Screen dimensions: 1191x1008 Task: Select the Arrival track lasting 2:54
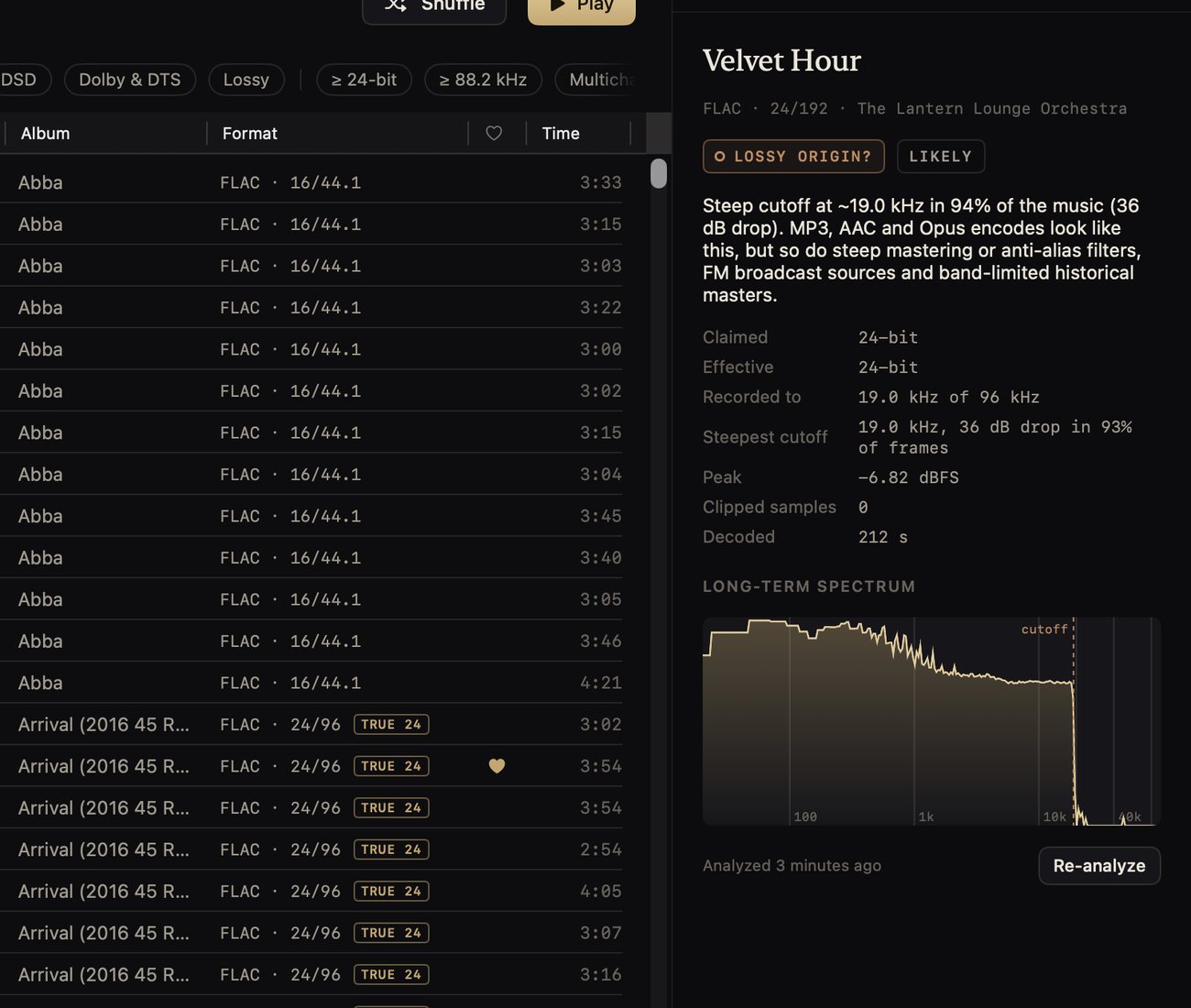point(311,849)
